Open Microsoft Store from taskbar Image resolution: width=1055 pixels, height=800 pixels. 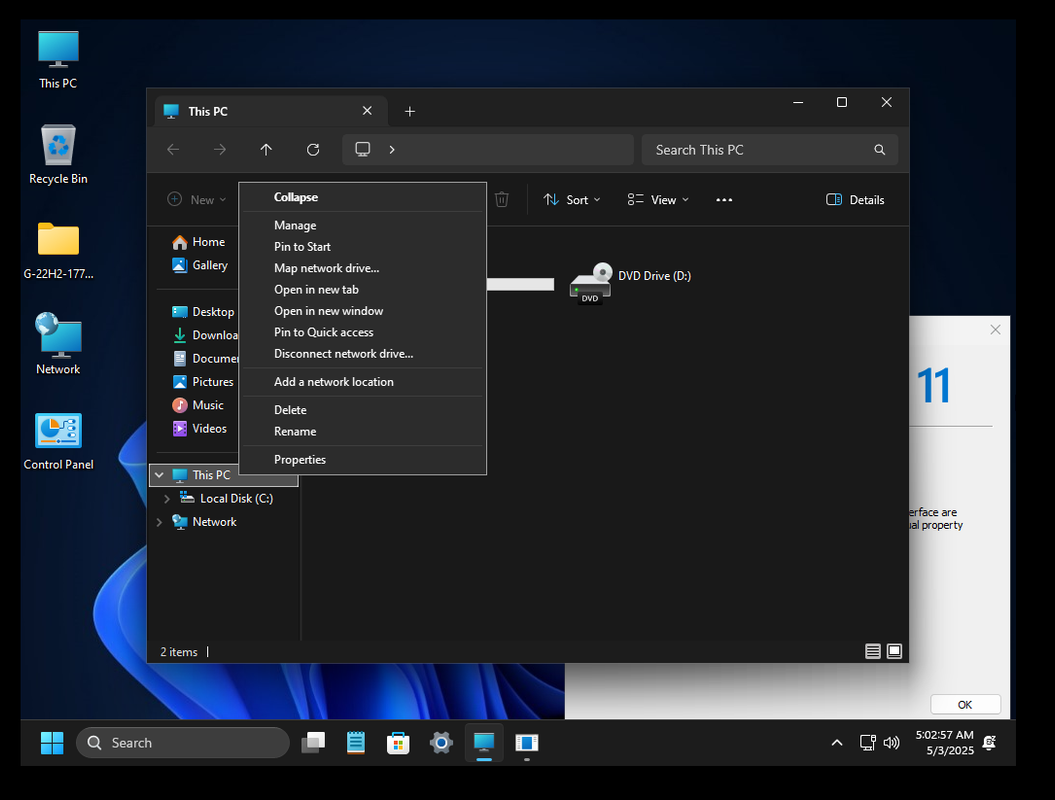click(398, 743)
